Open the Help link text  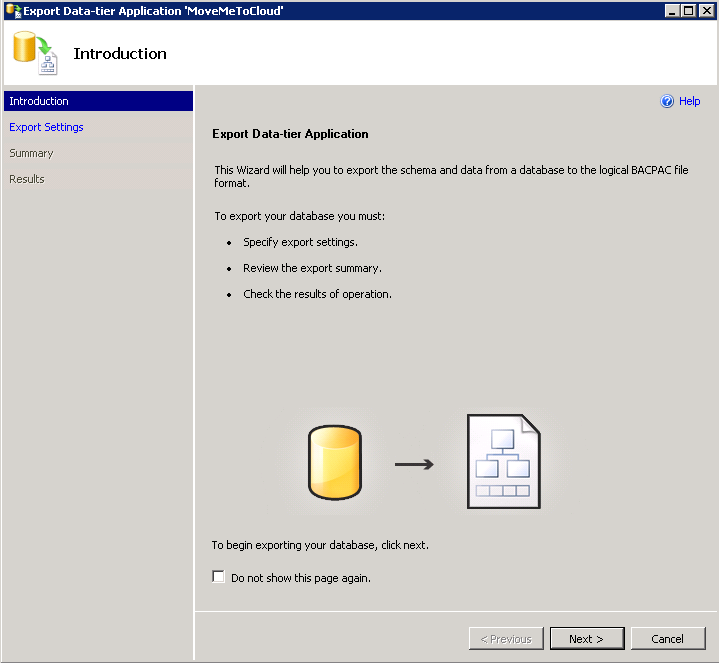pyautogui.click(x=690, y=101)
